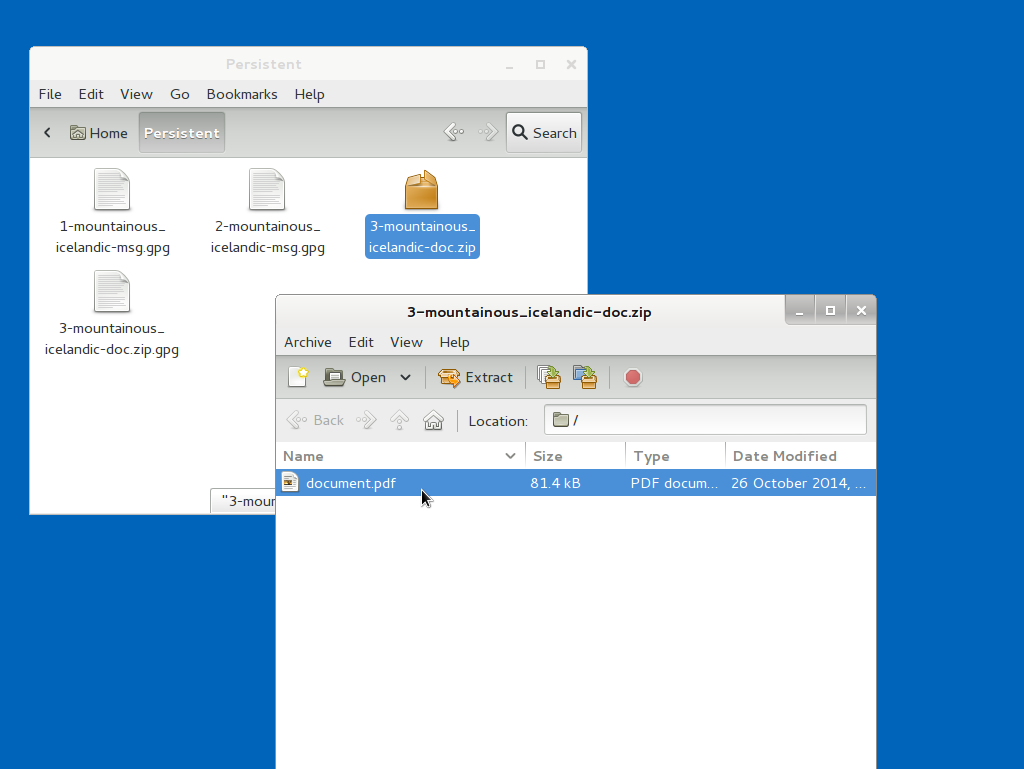Select the 3-mountainous_icelandic-doc.zip package icon

421,190
